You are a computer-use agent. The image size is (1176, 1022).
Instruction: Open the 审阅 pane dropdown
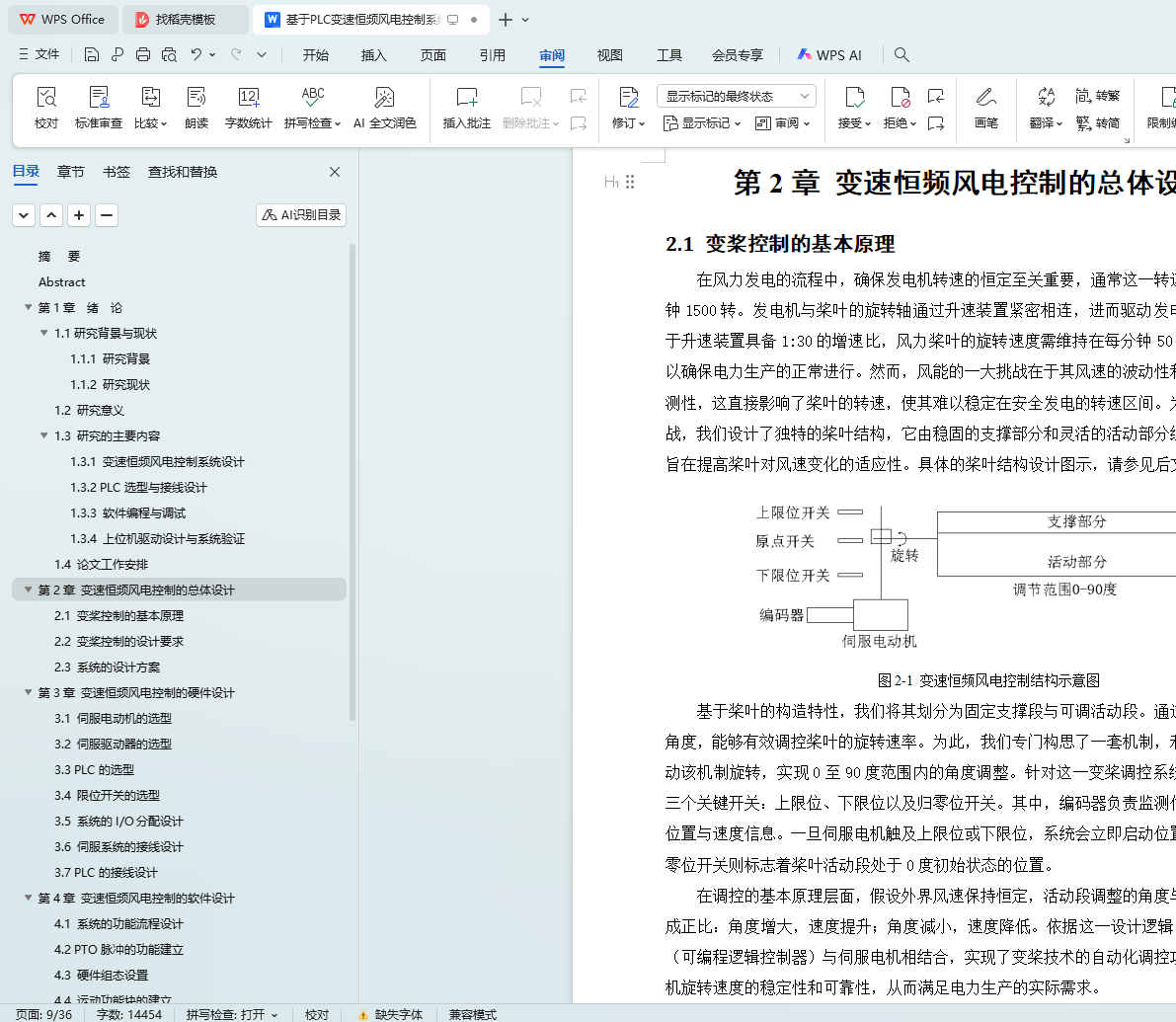pyautogui.click(x=782, y=123)
